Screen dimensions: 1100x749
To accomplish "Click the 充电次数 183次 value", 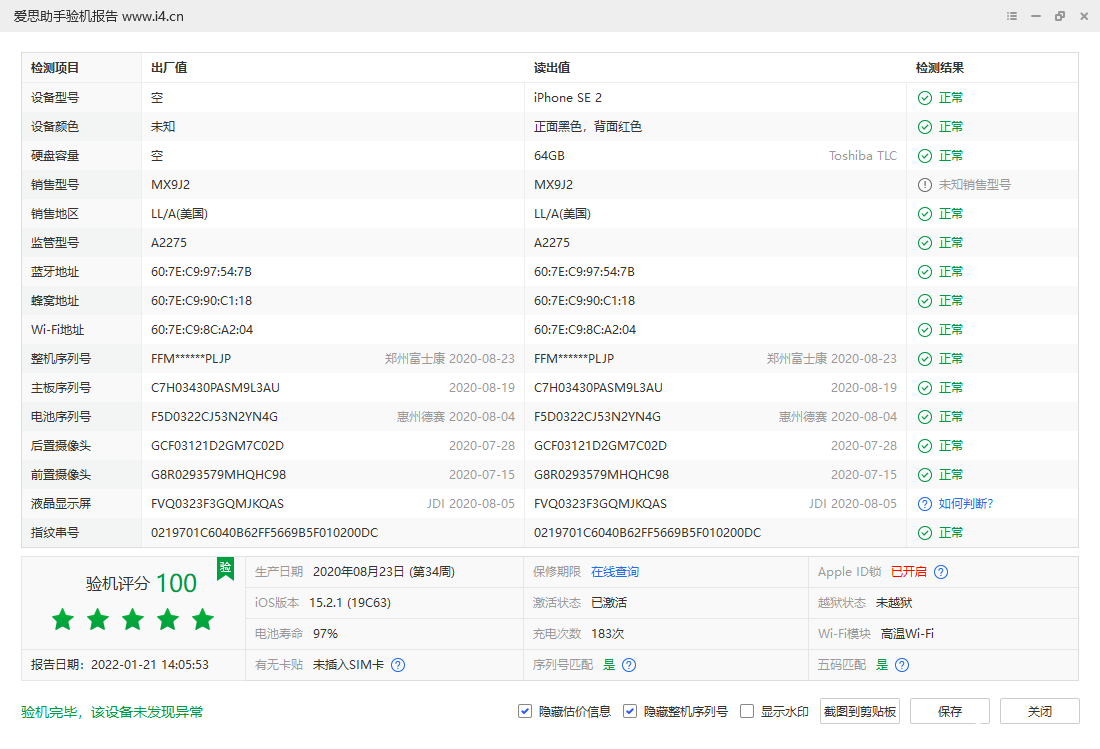I will click(x=608, y=634).
